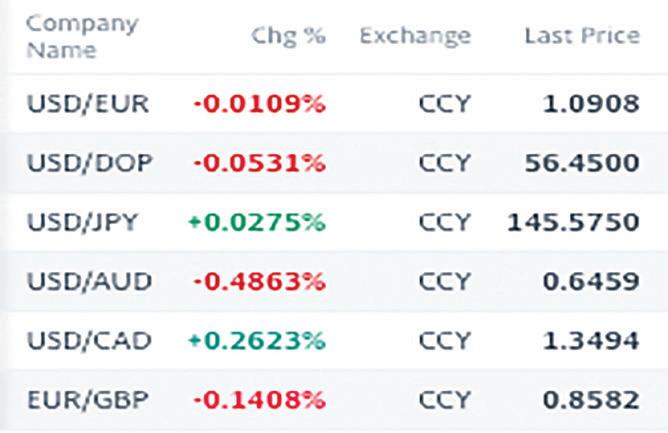Select the Last Price column header
The width and height of the screenshot is (668, 433).
(x=581, y=36)
